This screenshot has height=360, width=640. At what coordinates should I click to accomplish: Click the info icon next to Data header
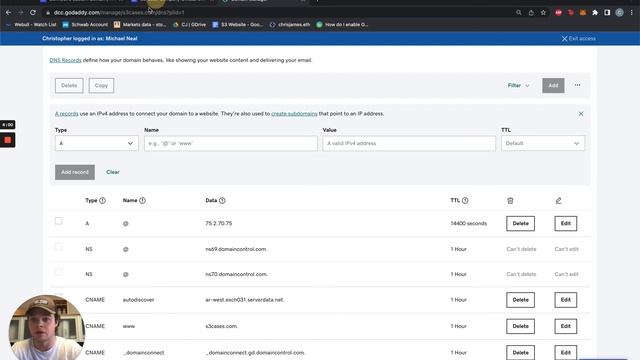(x=222, y=200)
